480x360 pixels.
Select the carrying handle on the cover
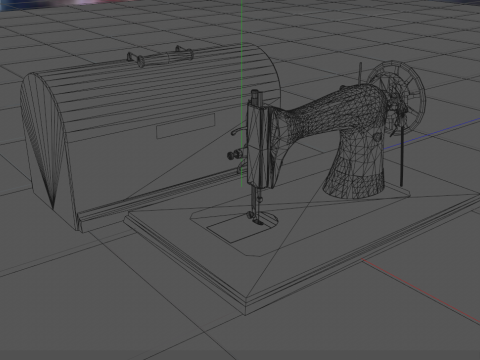pos(160,57)
